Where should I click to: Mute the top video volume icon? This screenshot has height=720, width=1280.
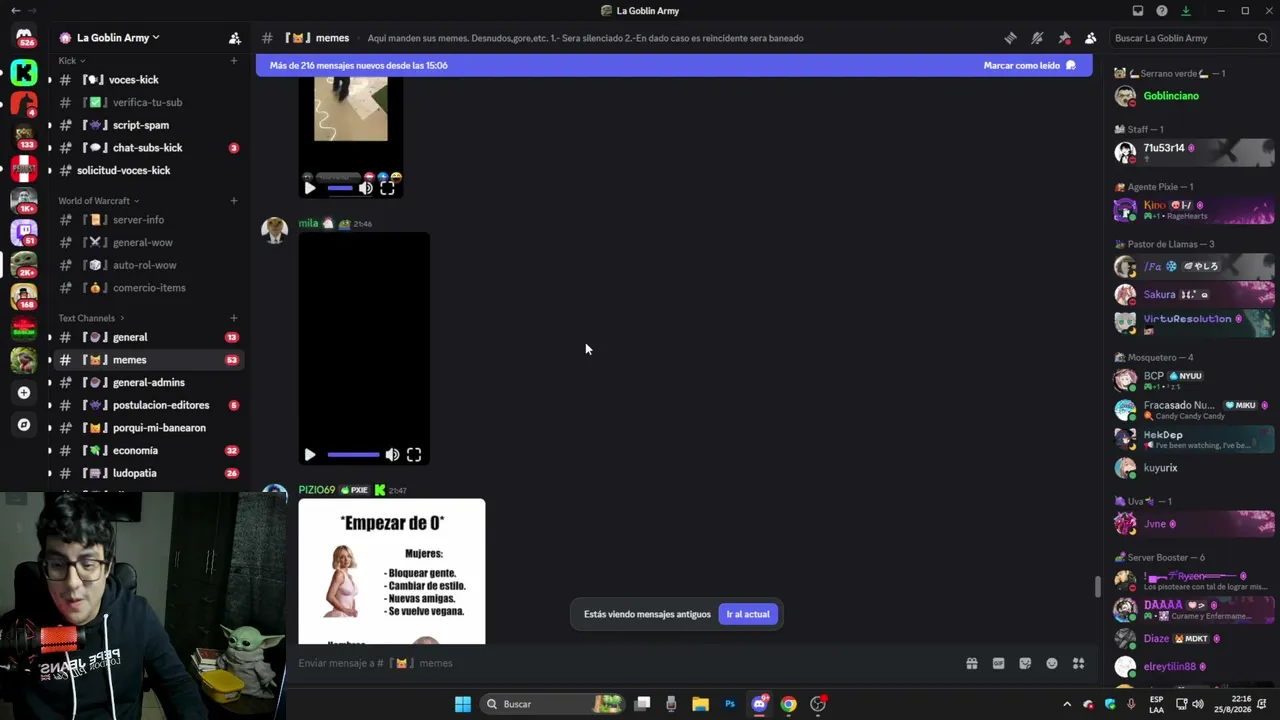point(366,188)
